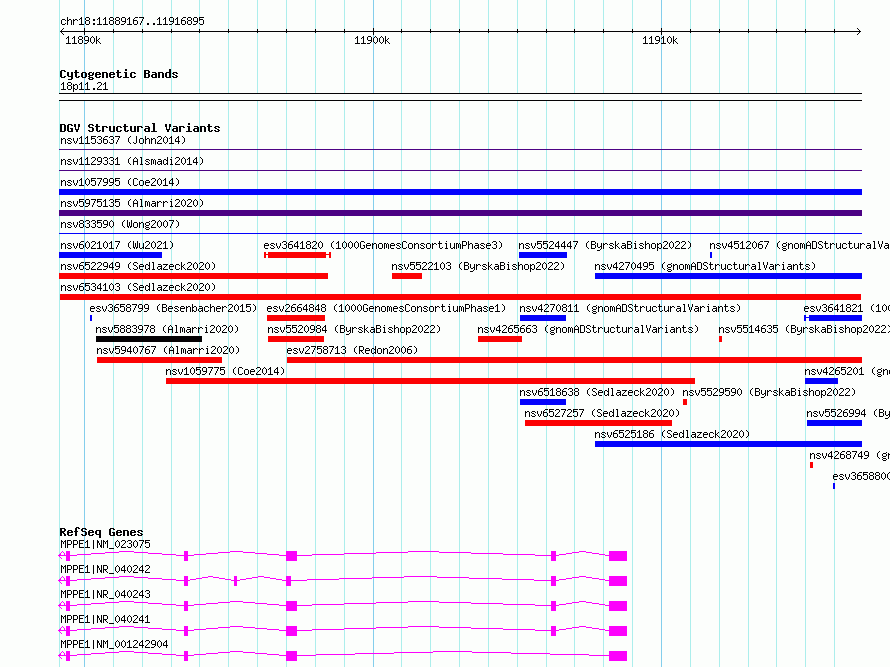Open esv3641820 (1000GenomesConsortiumPhase3) label
890x667 pixels.
coord(383,245)
